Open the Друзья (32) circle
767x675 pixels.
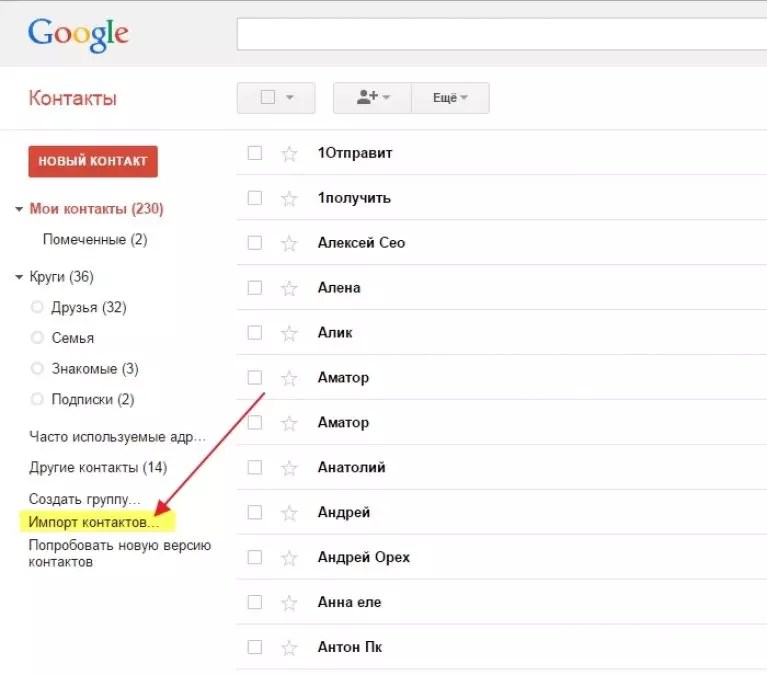coord(89,308)
